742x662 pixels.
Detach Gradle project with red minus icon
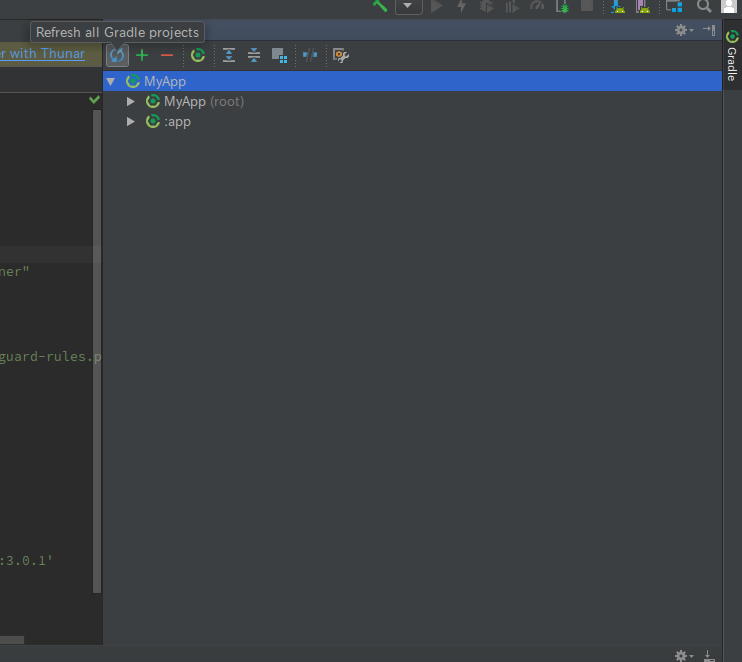click(x=167, y=55)
